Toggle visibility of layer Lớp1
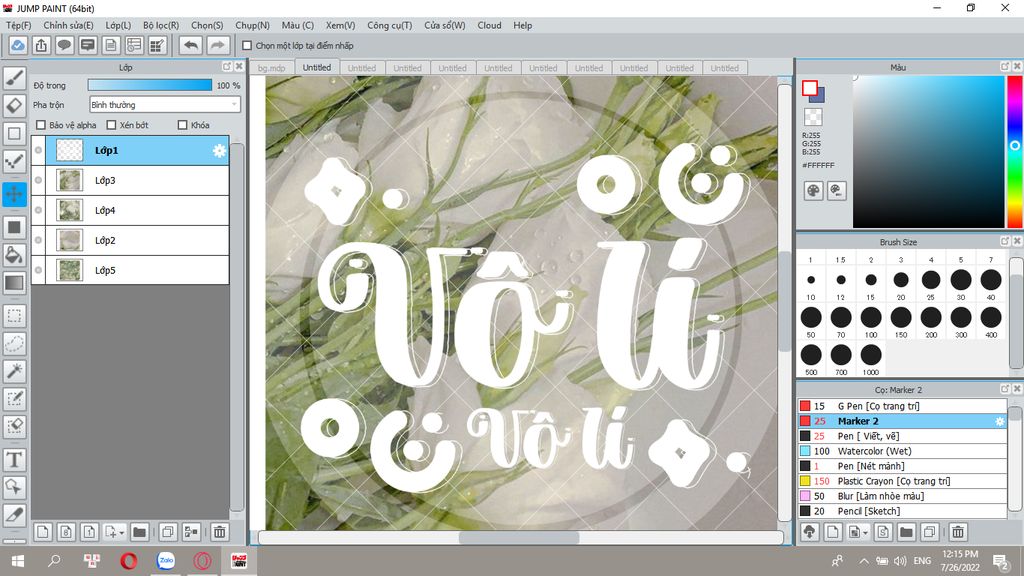Image resolution: width=1024 pixels, height=576 pixels. 39,150
